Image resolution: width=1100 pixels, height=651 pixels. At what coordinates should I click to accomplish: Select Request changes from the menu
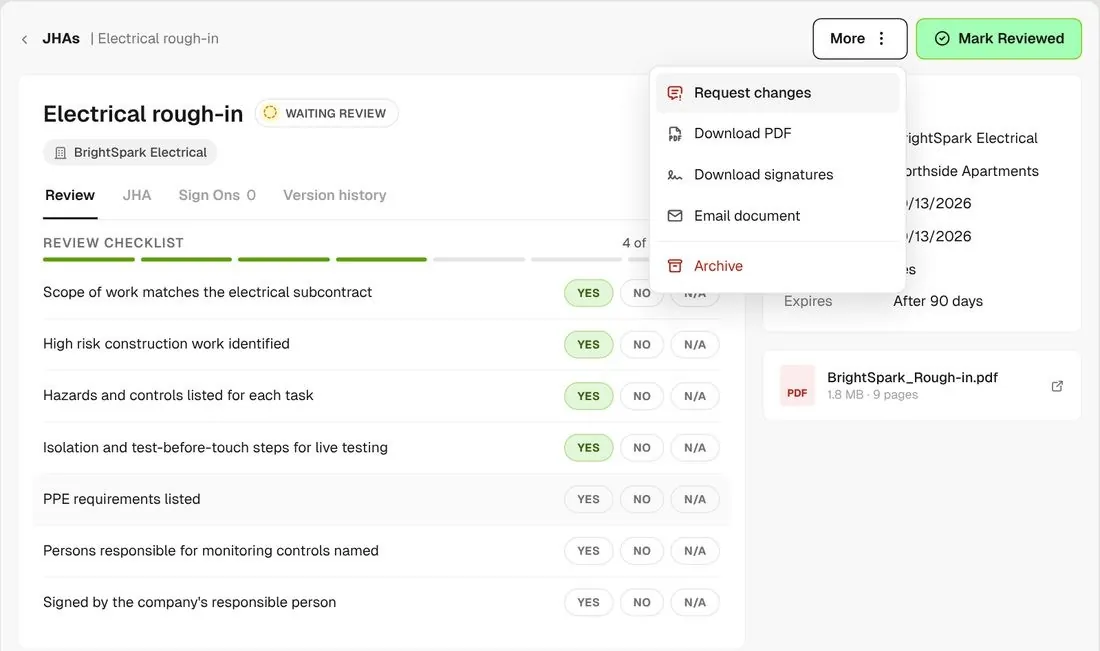[777, 93]
